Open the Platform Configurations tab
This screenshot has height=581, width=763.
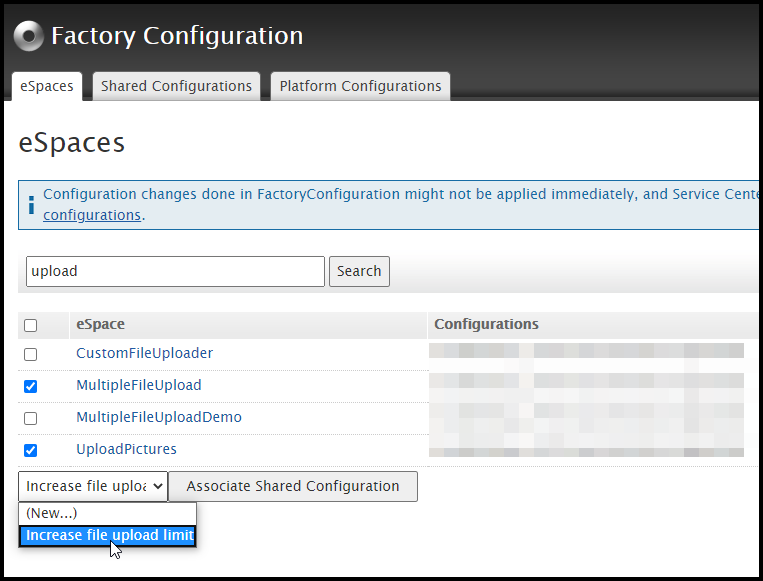coord(360,86)
